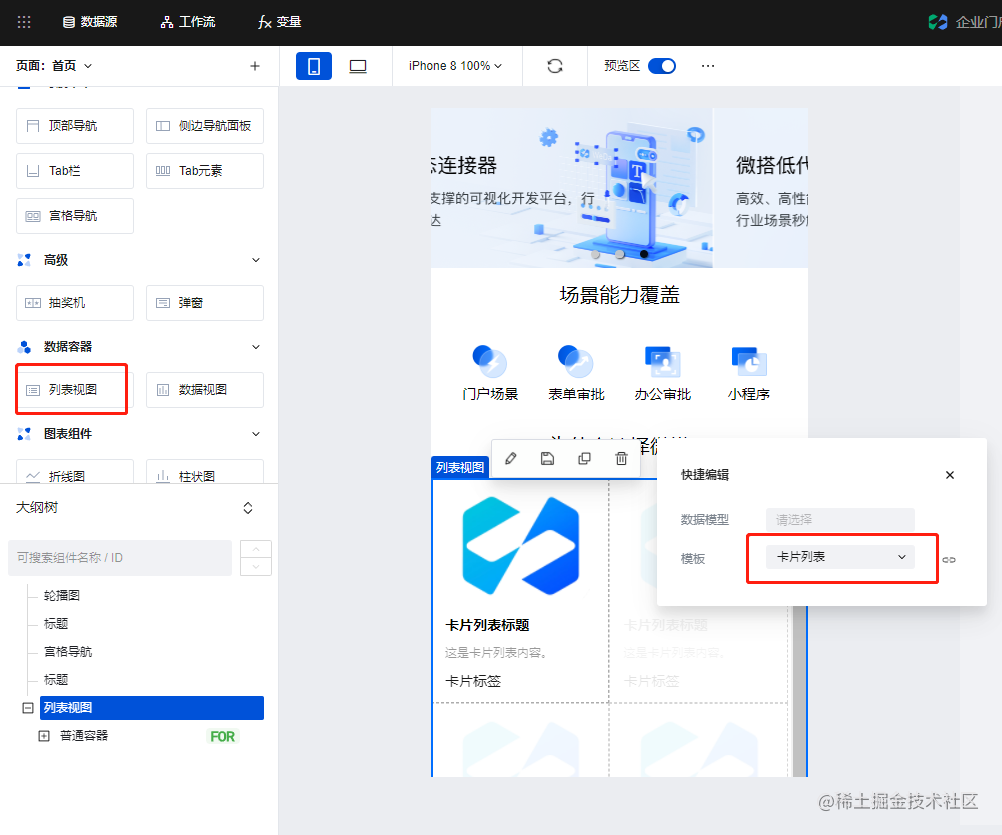1002x835 pixels.
Task: Switch to desktop preview mode
Action: point(358,66)
